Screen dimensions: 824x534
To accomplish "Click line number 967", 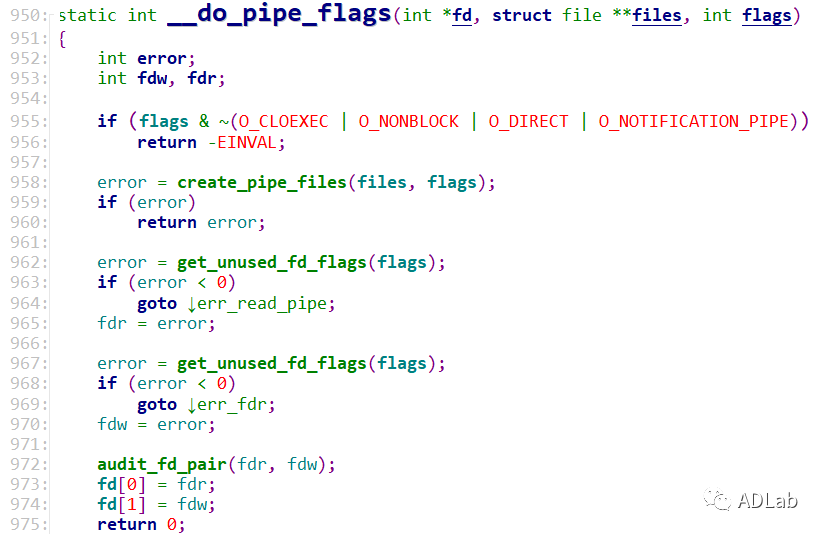I will [x=25, y=363].
